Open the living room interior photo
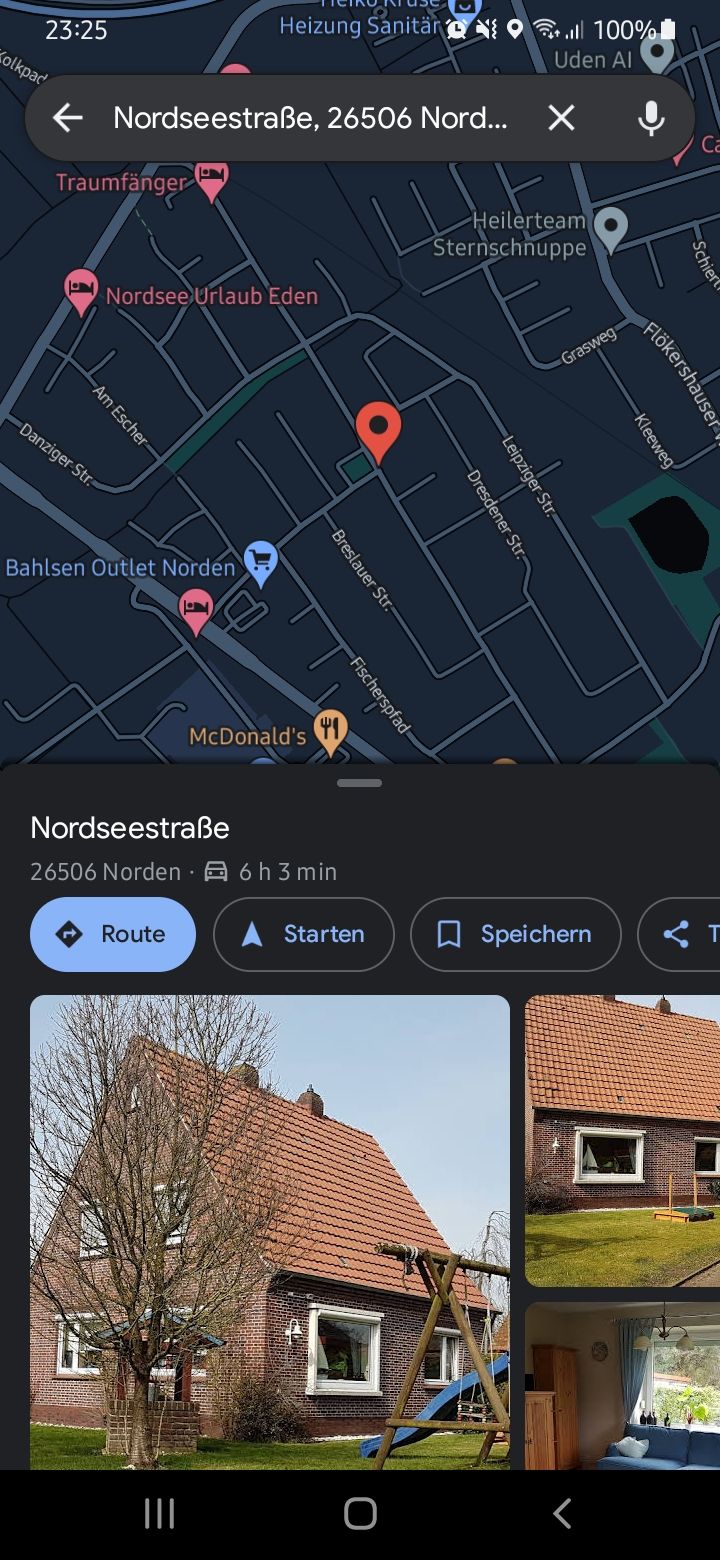This screenshot has width=720, height=1560. coord(622,1386)
